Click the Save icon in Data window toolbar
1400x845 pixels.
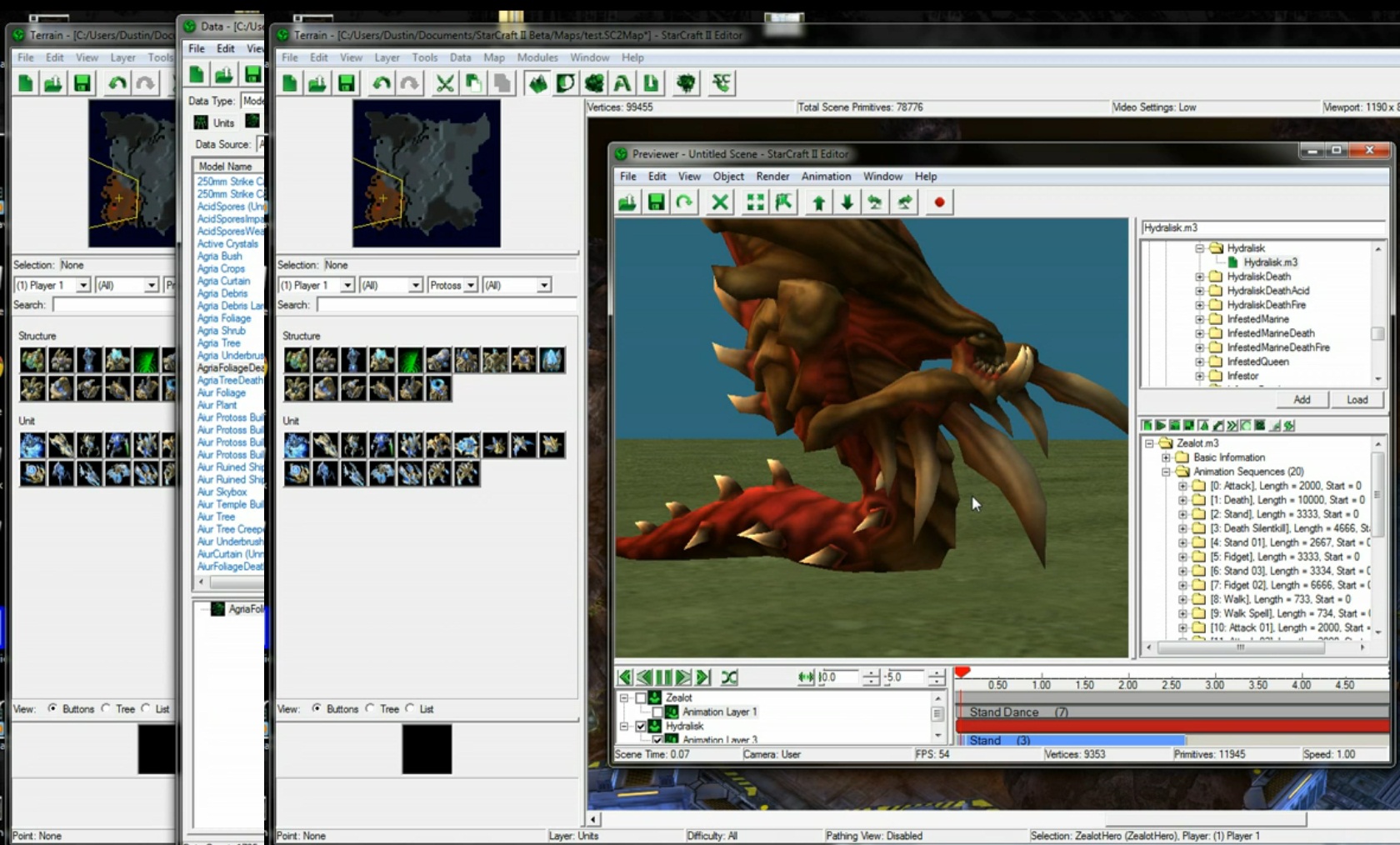click(x=252, y=75)
